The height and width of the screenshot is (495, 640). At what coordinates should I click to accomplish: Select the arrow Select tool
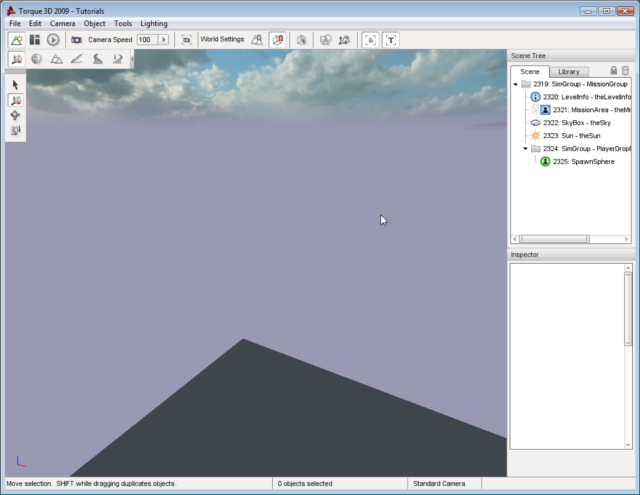point(16,85)
